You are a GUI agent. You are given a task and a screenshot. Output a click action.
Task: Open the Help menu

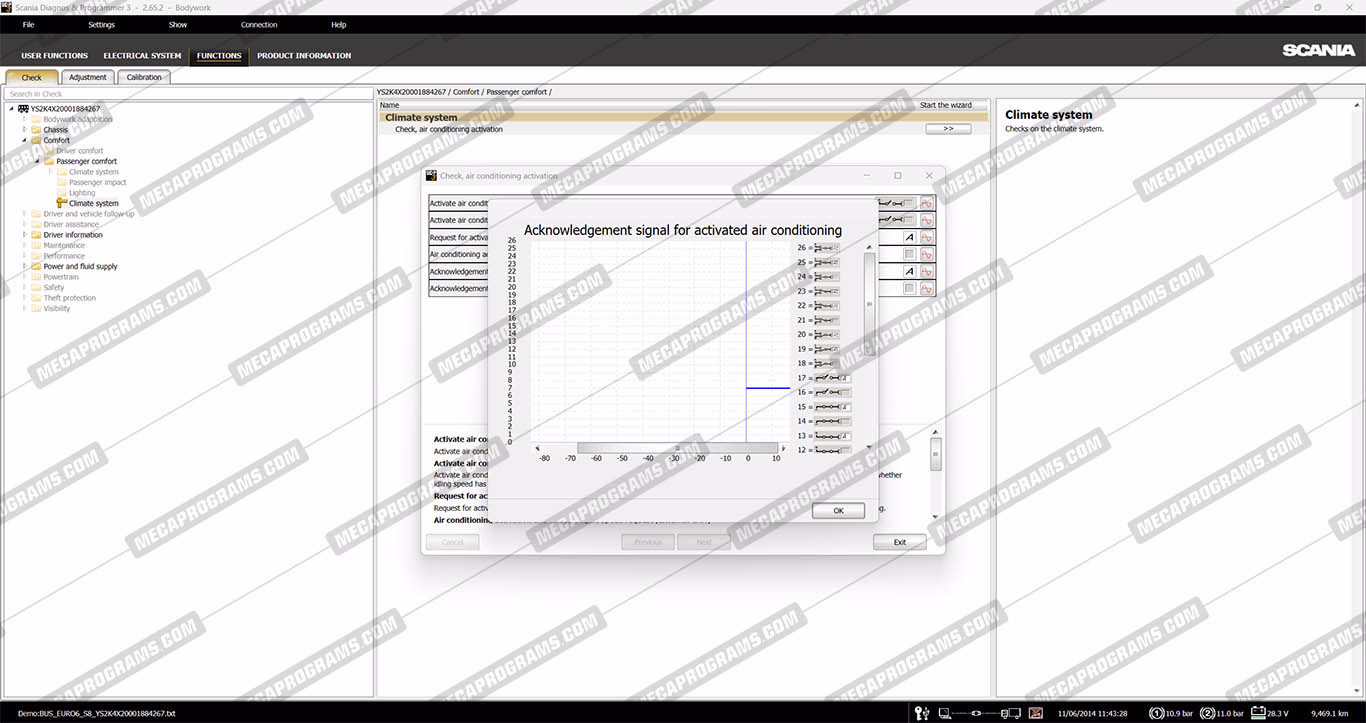(338, 25)
